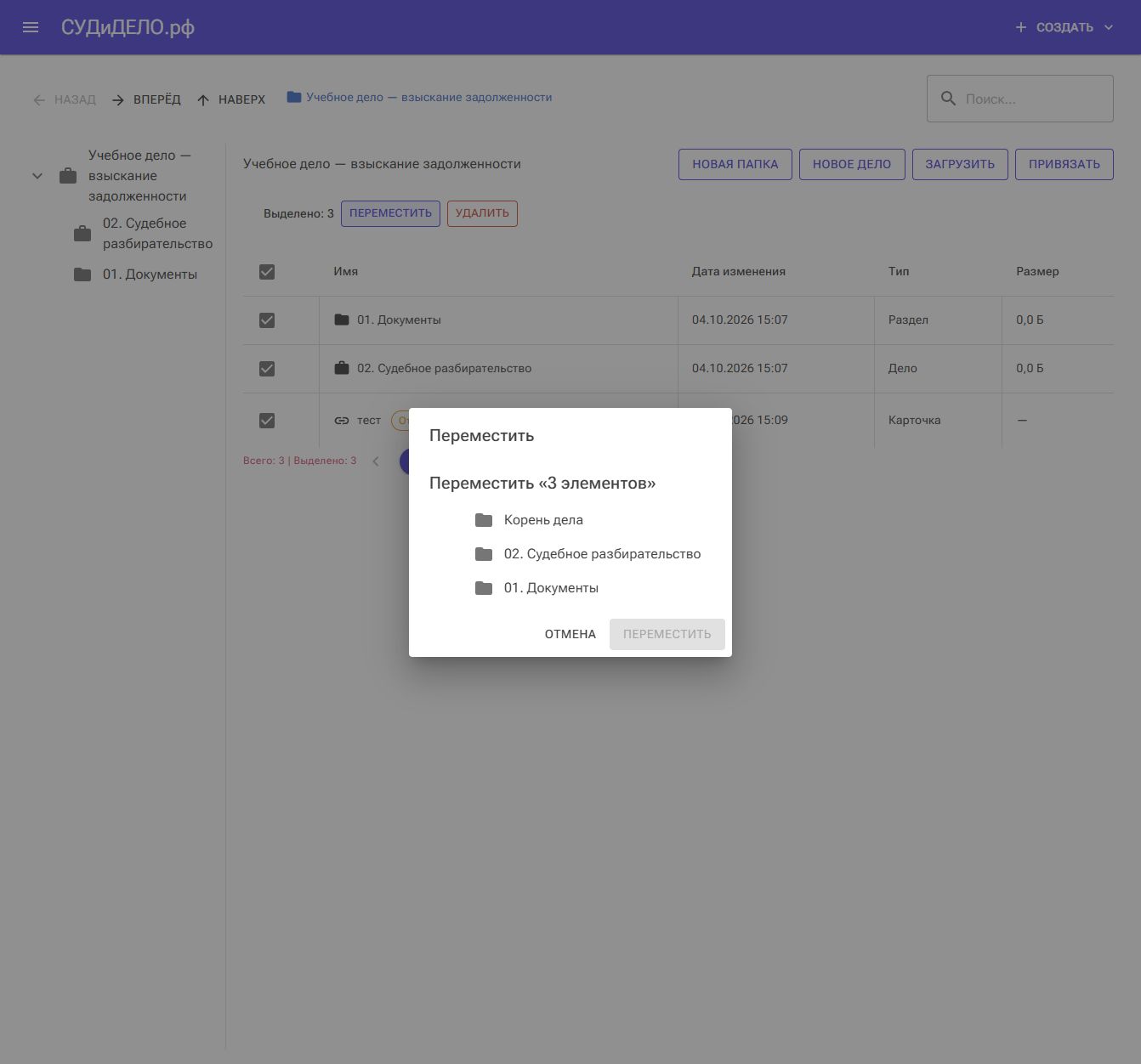Expand the СОЗДАТЬ dropdown chevron
The width and height of the screenshot is (1141, 1064).
pos(1109,27)
